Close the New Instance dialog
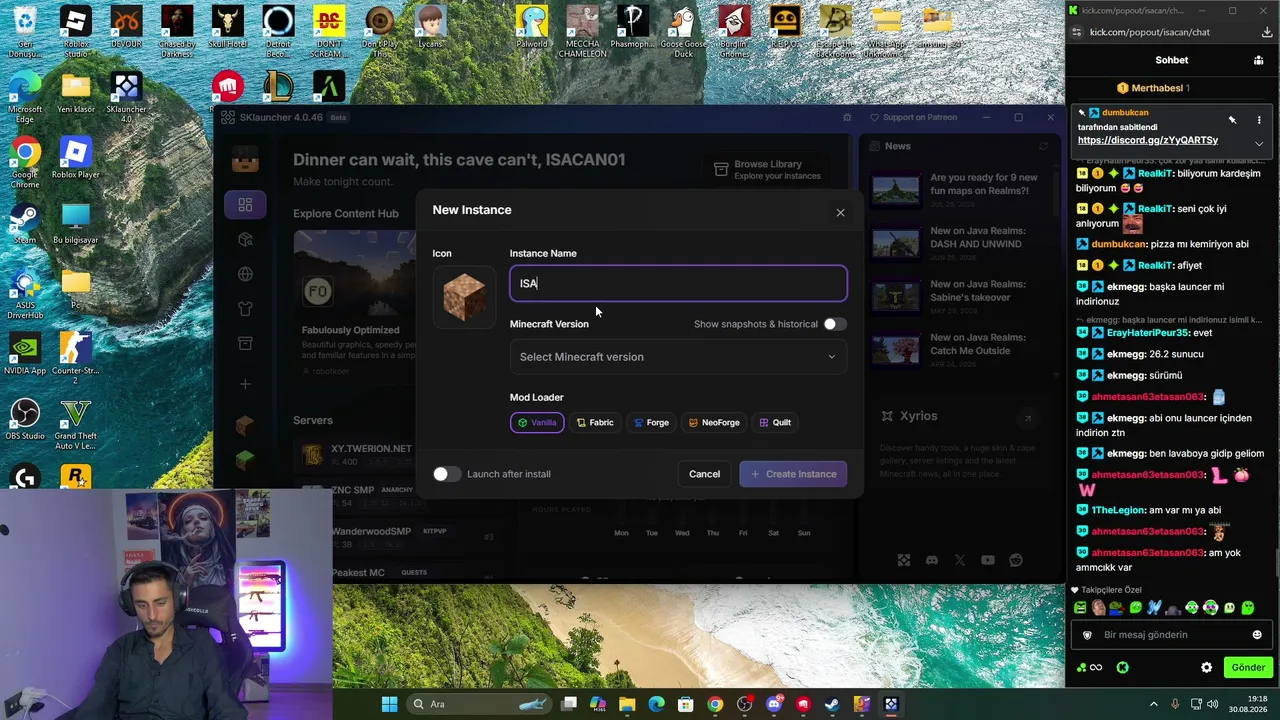 (840, 212)
